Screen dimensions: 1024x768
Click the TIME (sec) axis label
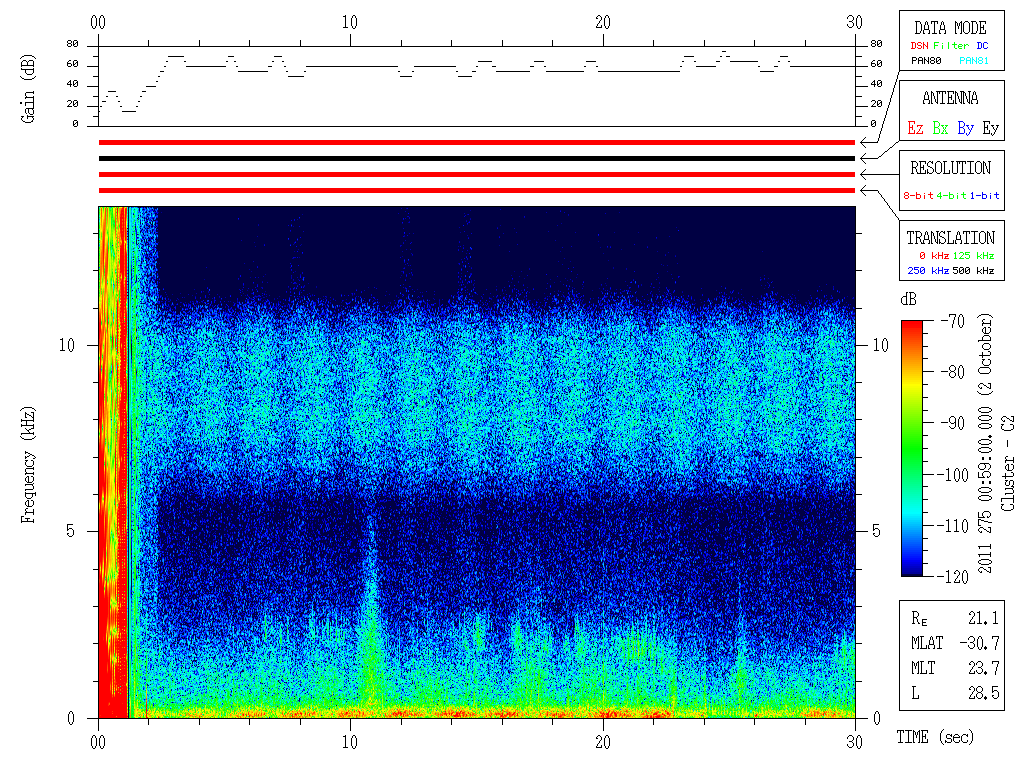935,737
